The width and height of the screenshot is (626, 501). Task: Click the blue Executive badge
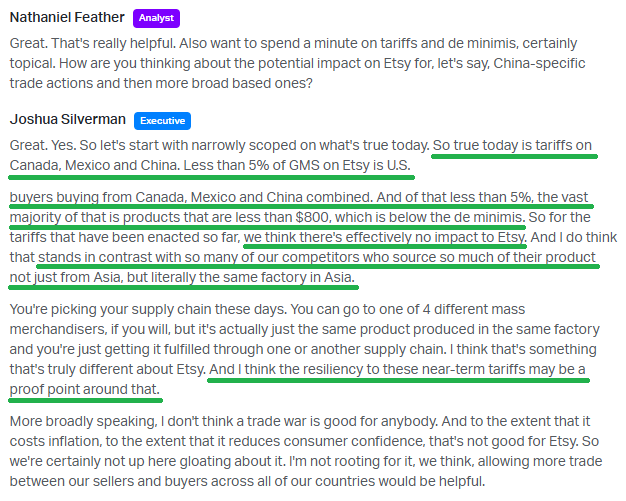click(x=162, y=121)
